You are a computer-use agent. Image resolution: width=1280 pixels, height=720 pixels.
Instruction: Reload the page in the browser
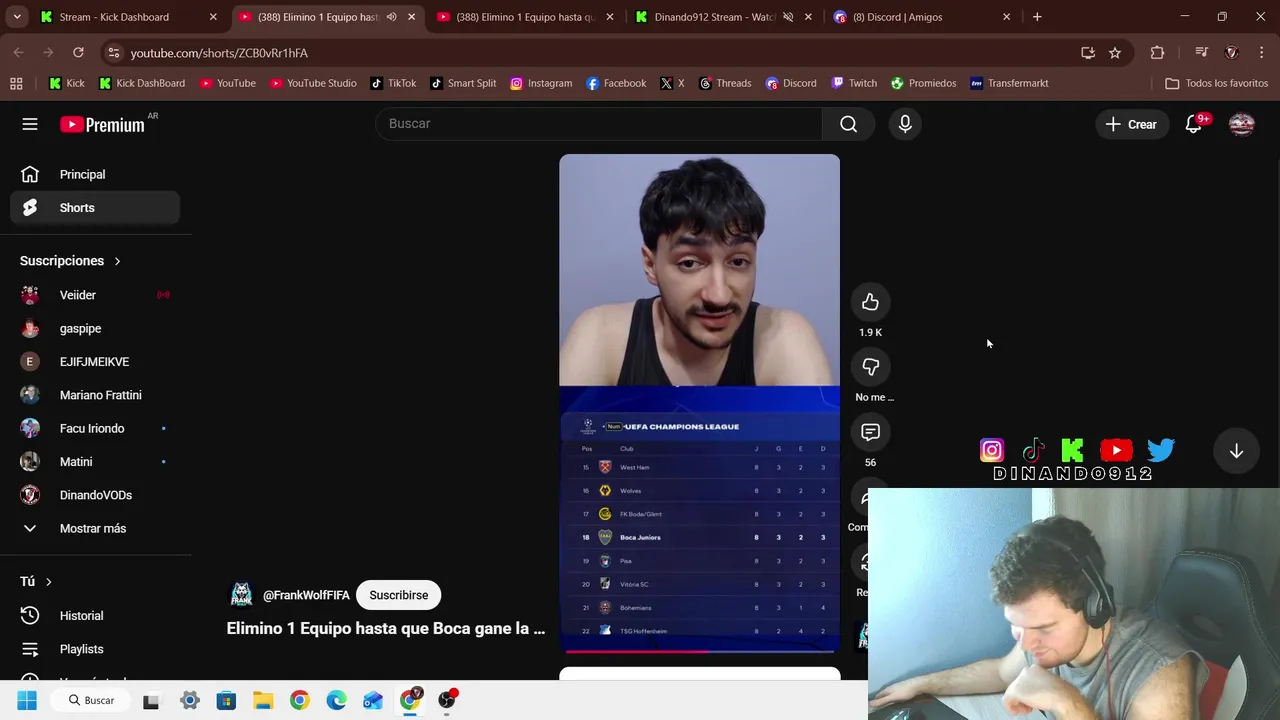click(78, 52)
